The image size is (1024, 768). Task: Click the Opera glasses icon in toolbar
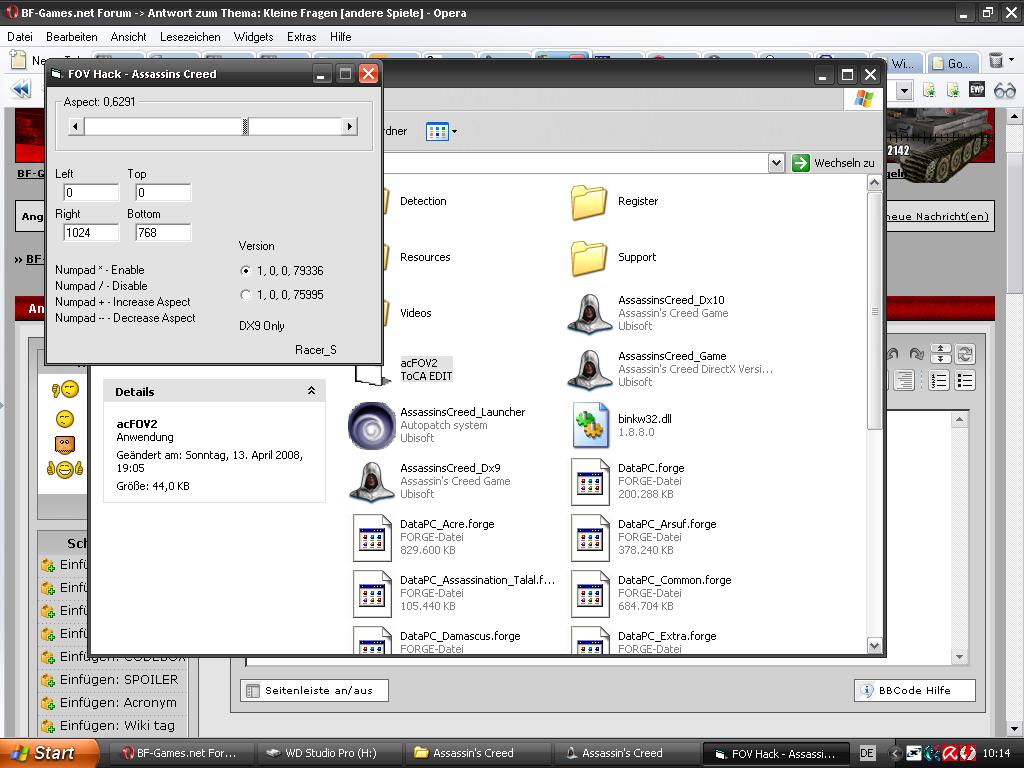coord(1004,90)
